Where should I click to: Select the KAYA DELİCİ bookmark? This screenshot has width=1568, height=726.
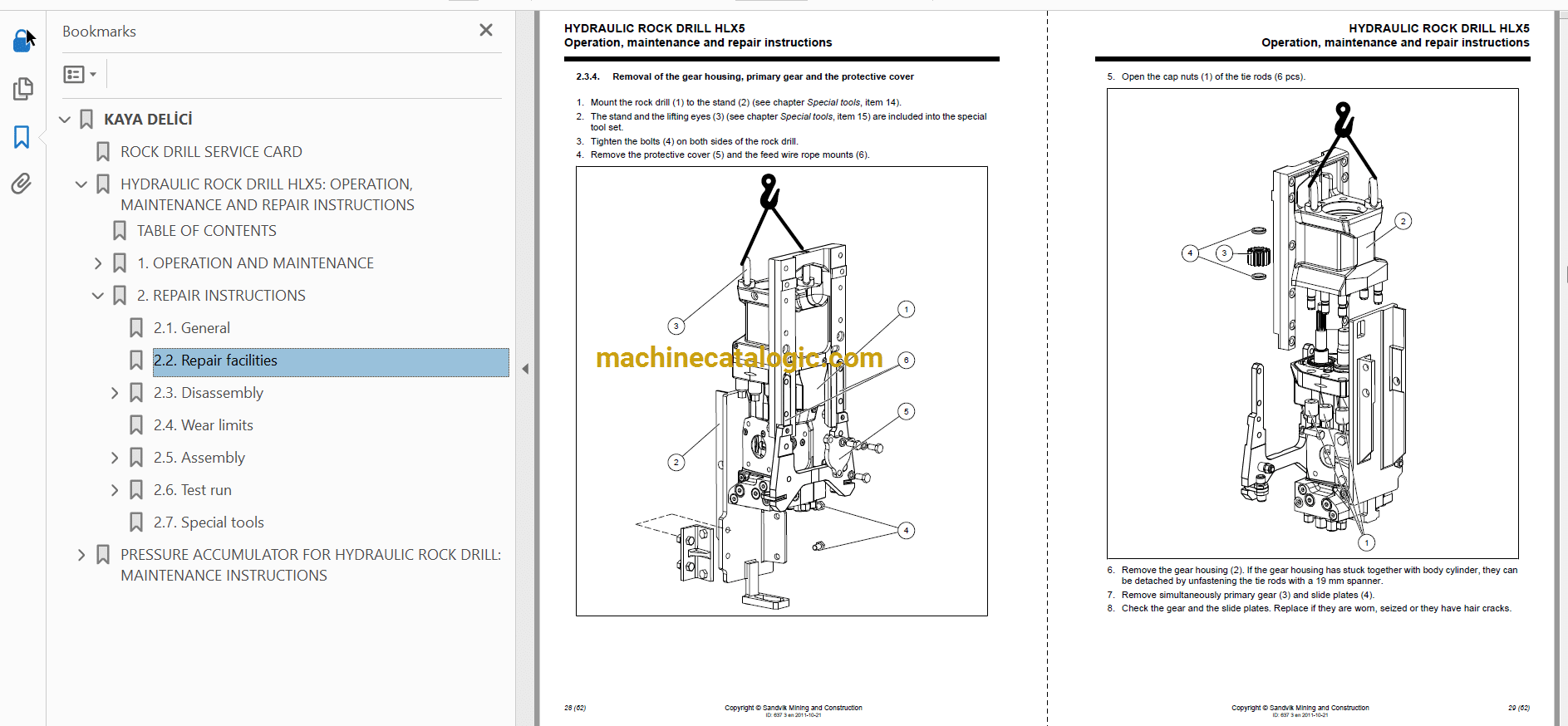click(148, 120)
